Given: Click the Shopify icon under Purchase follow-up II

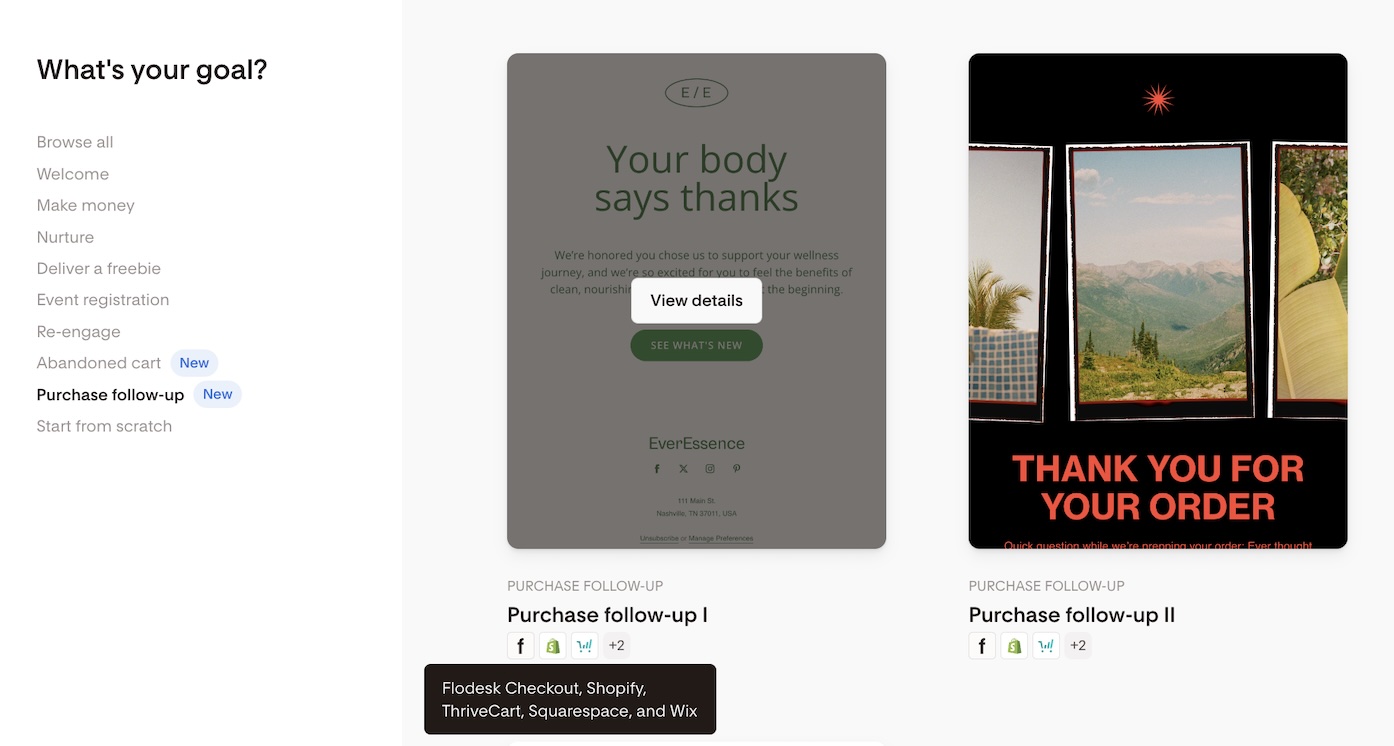Looking at the screenshot, I should click(1014, 646).
